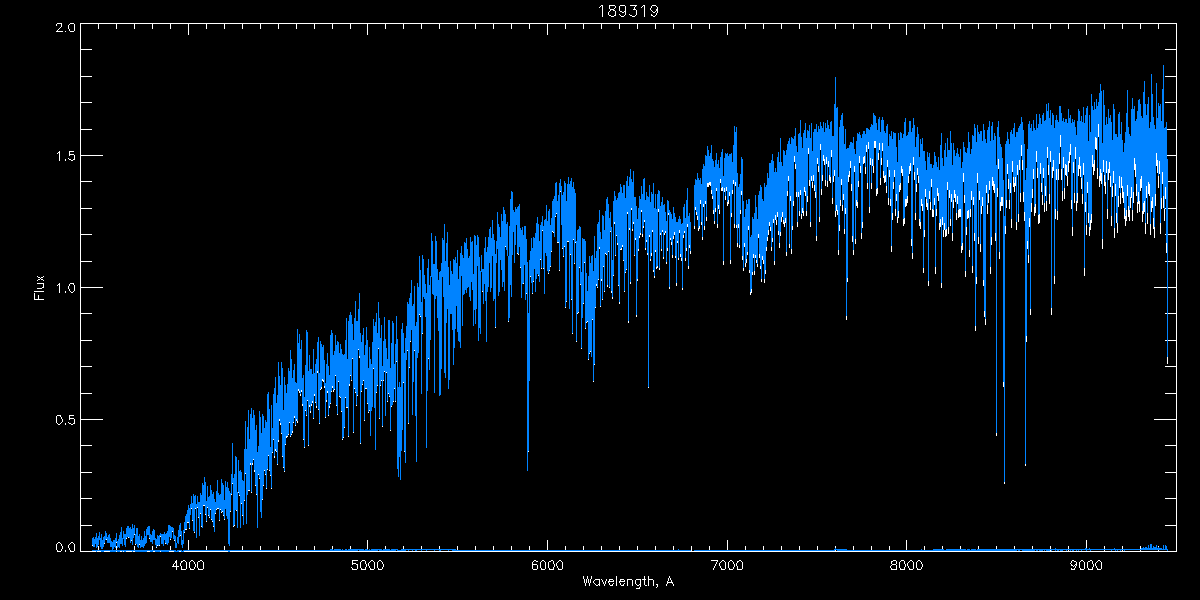Select the 6000 x-axis tick label
Viewport: 1200px width, 600px height.
(x=547, y=566)
